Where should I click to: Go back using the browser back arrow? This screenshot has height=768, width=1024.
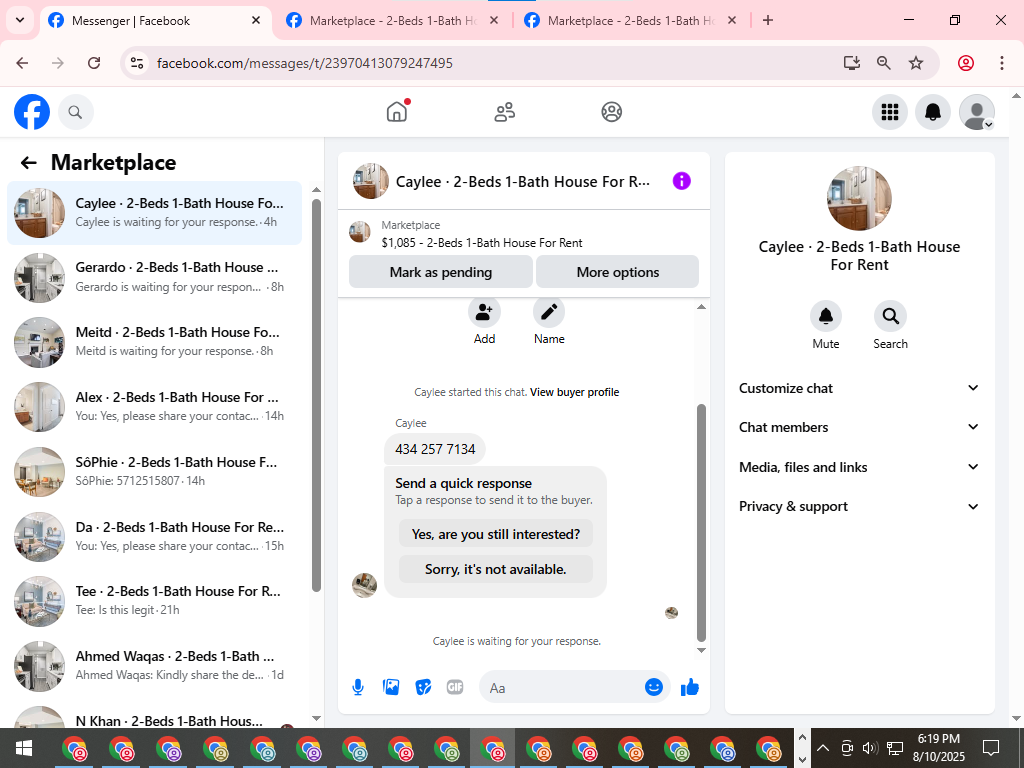pyautogui.click(x=22, y=63)
